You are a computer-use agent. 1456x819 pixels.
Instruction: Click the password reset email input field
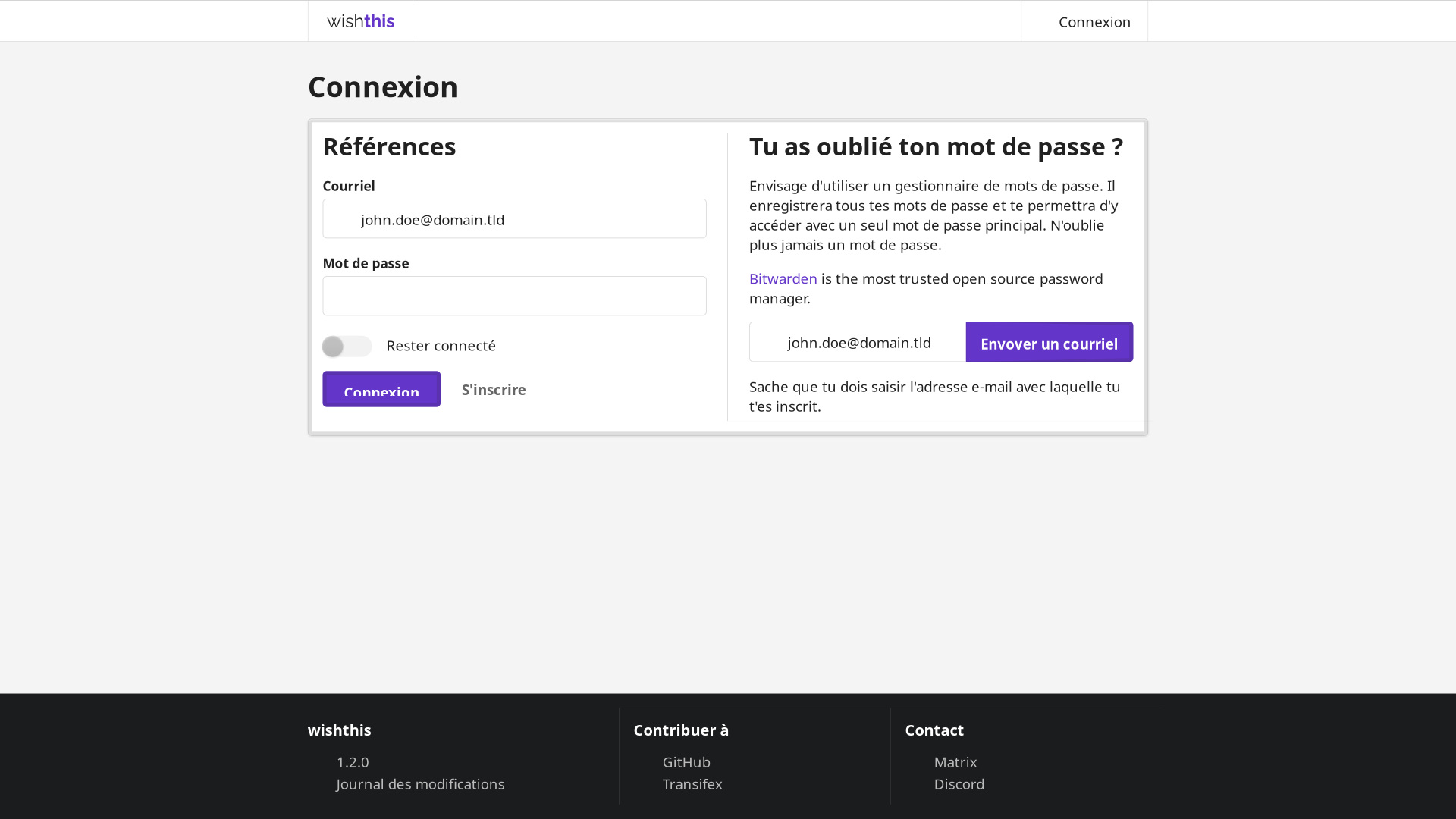tap(858, 343)
